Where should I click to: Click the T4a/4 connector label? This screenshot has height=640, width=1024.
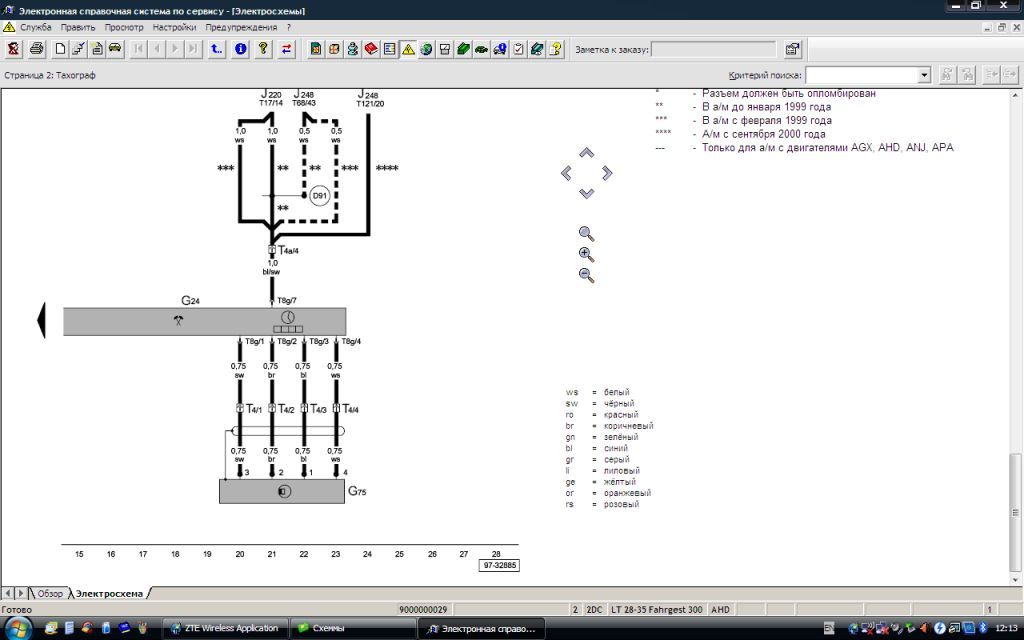(x=289, y=250)
